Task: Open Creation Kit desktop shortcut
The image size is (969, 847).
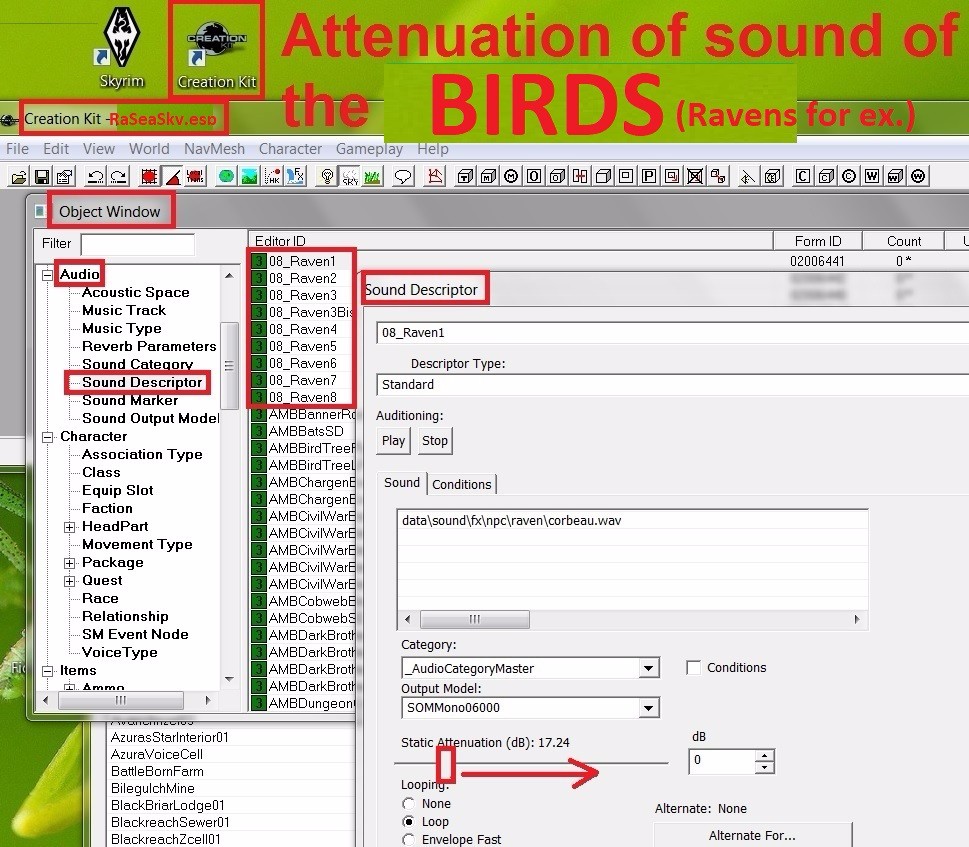Action: coord(217,48)
